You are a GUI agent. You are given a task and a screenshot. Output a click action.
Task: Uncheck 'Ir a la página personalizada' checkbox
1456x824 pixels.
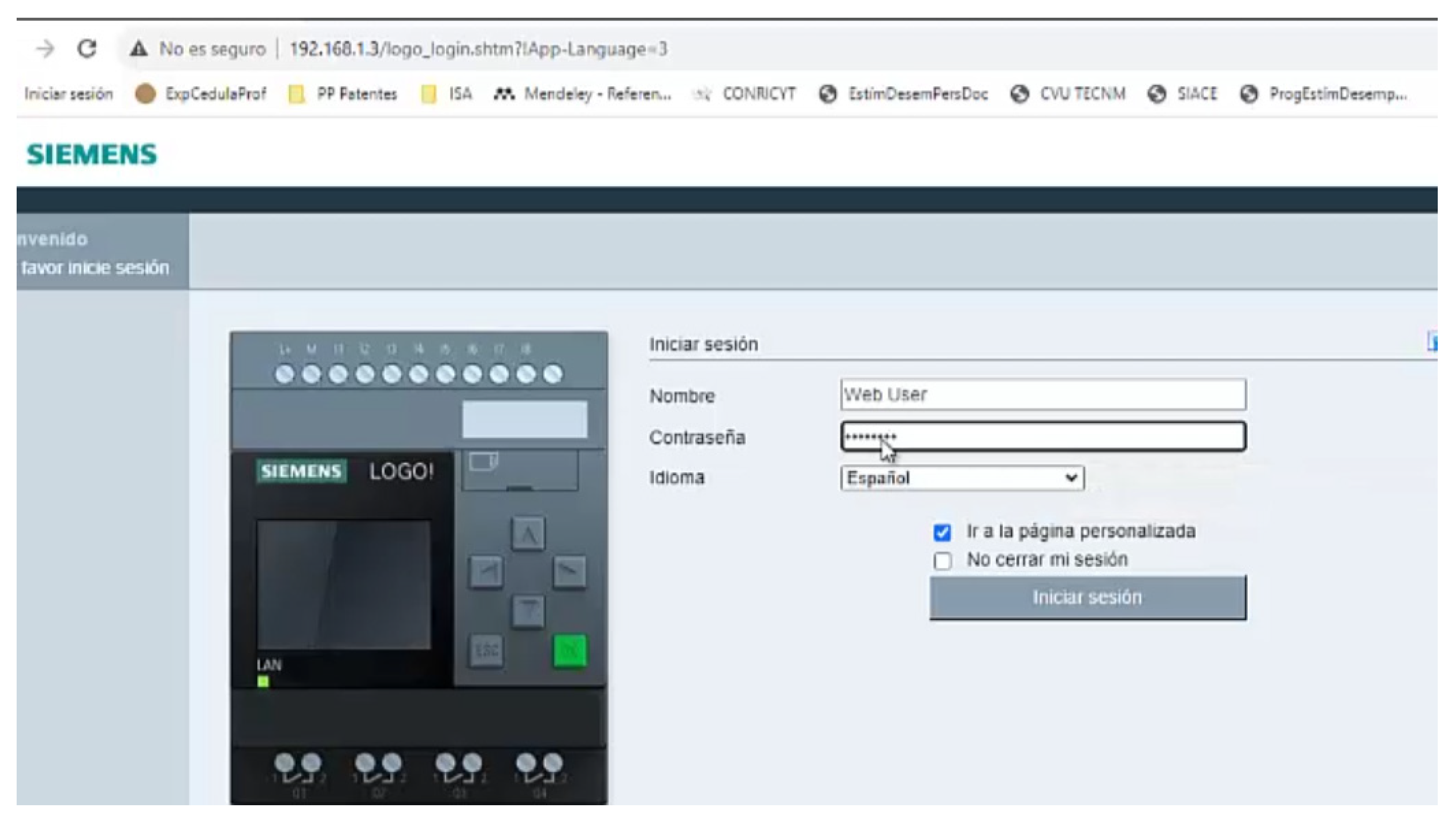(x=942, y=533)
